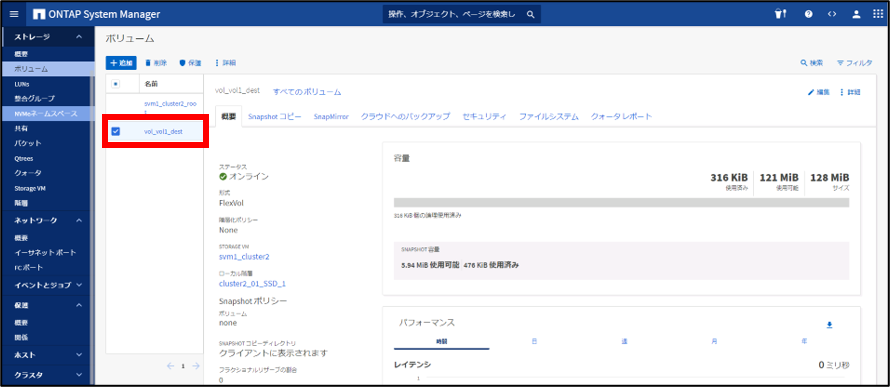Open the cluster2_01_SSD_1 tier link

coord(252,283)
